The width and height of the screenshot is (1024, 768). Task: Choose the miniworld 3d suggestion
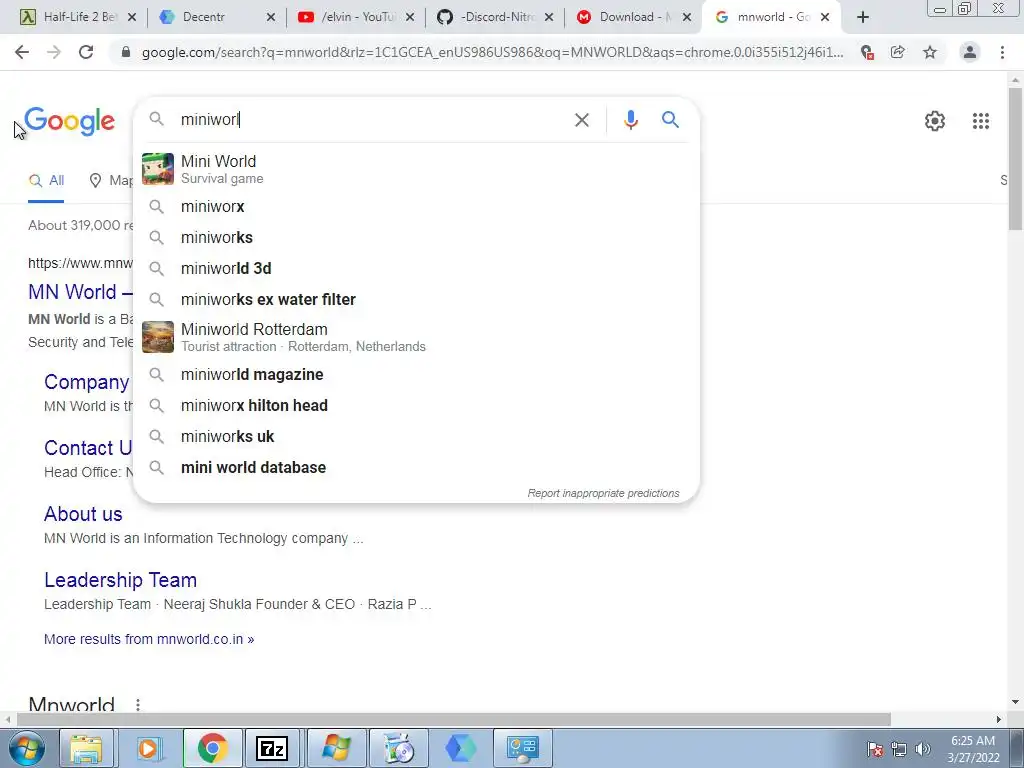(x=416, y=268)
